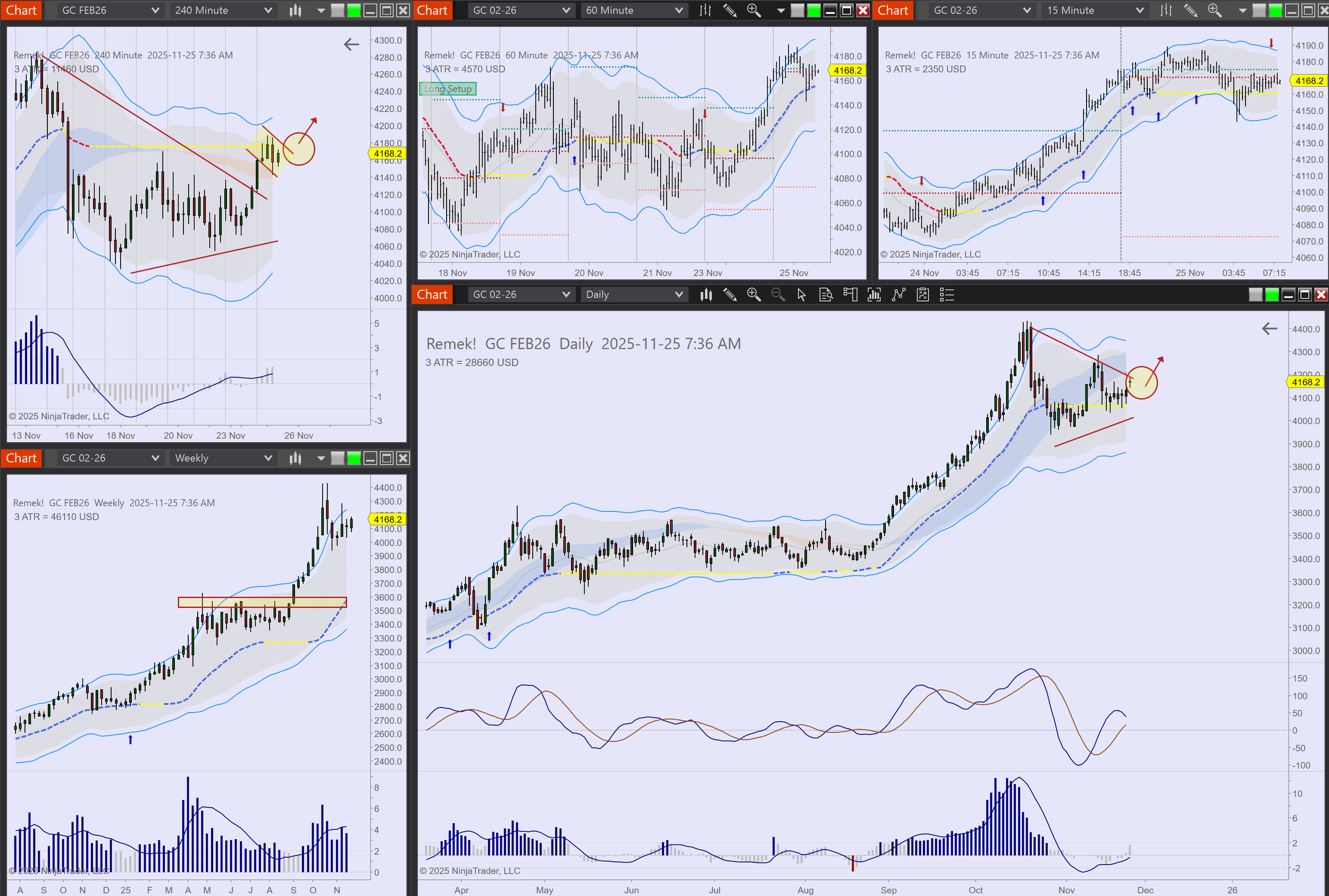Open drawing tools pencil on 15 Minute chart
The height and width of the screenshot is (896, 1329).
pos(1190,10)
